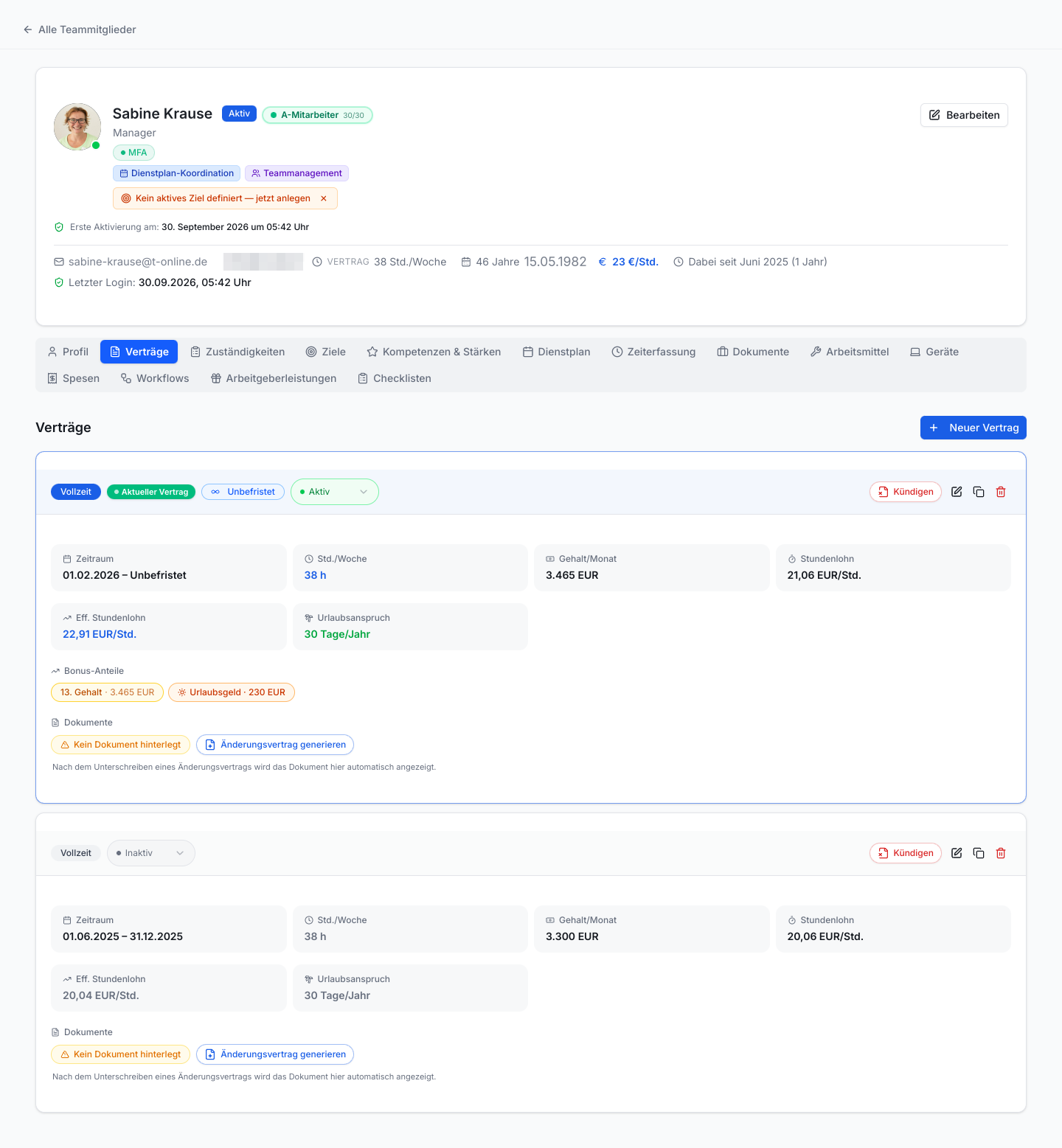The width and height of the screenshot is (1062, 1148).
Task: Open the Zeiterfassung tab
Action: tap(653, 352)
